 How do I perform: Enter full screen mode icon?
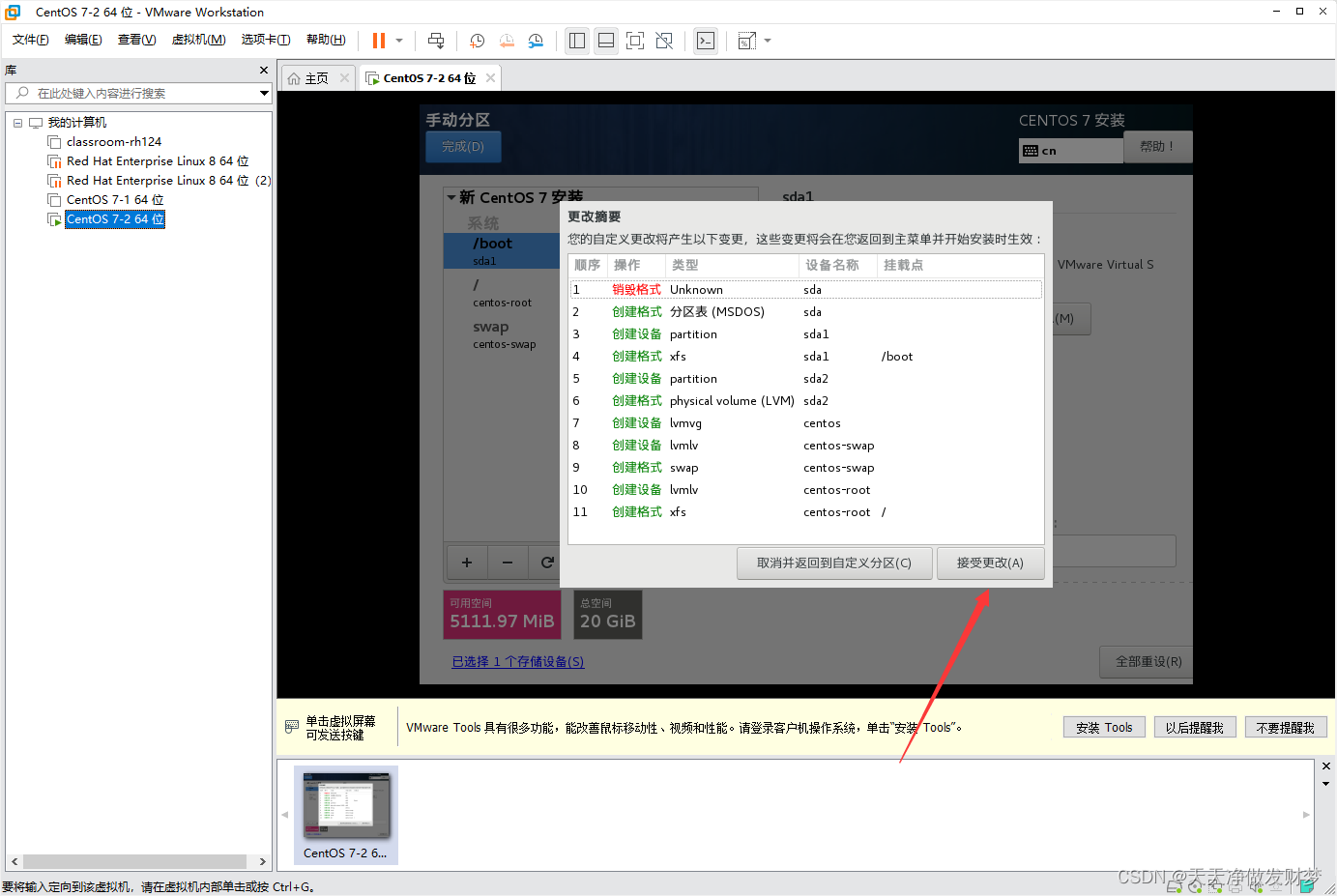tap(635, 41)
